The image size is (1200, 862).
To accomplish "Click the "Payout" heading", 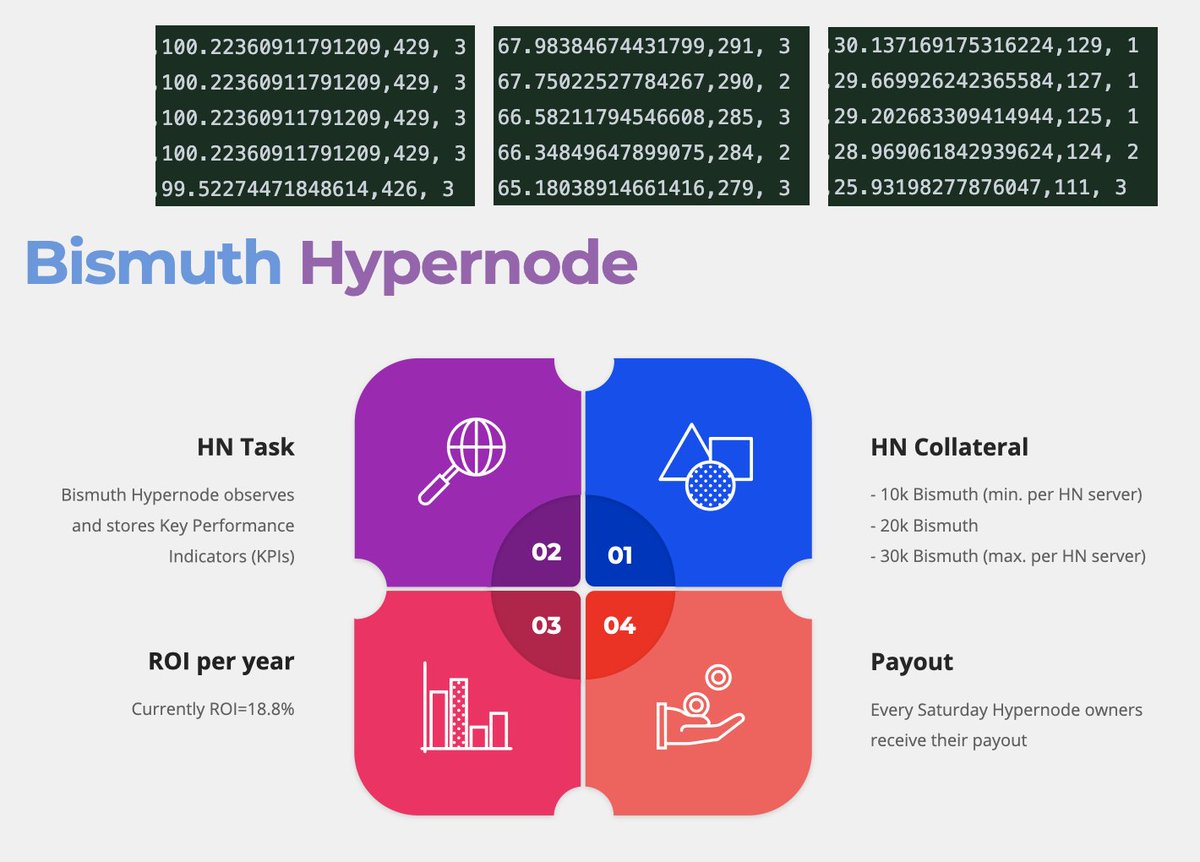I will coord(912,663).
